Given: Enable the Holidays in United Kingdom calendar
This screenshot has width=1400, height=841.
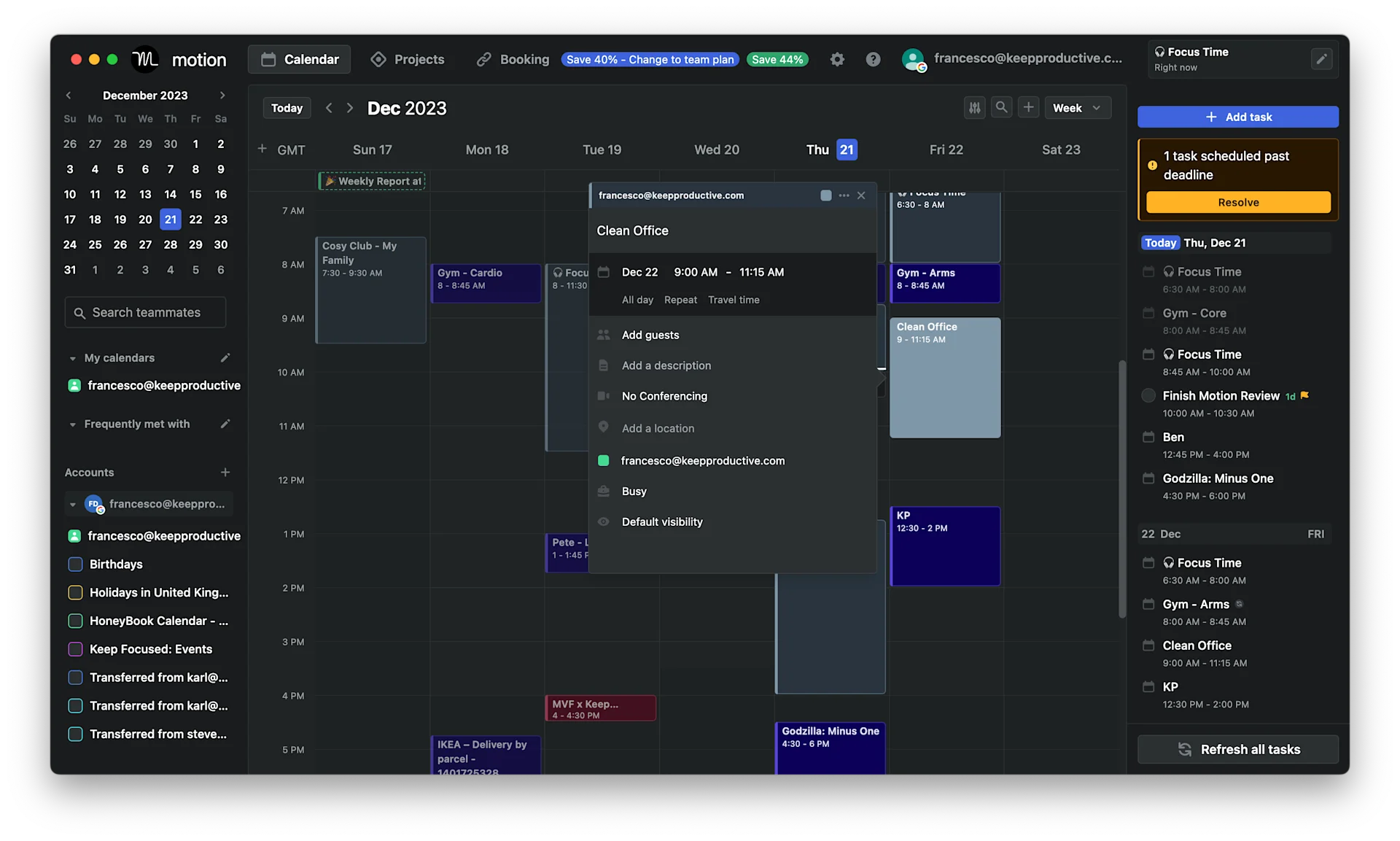Looking at the screenshot, I should coord(74,592).
